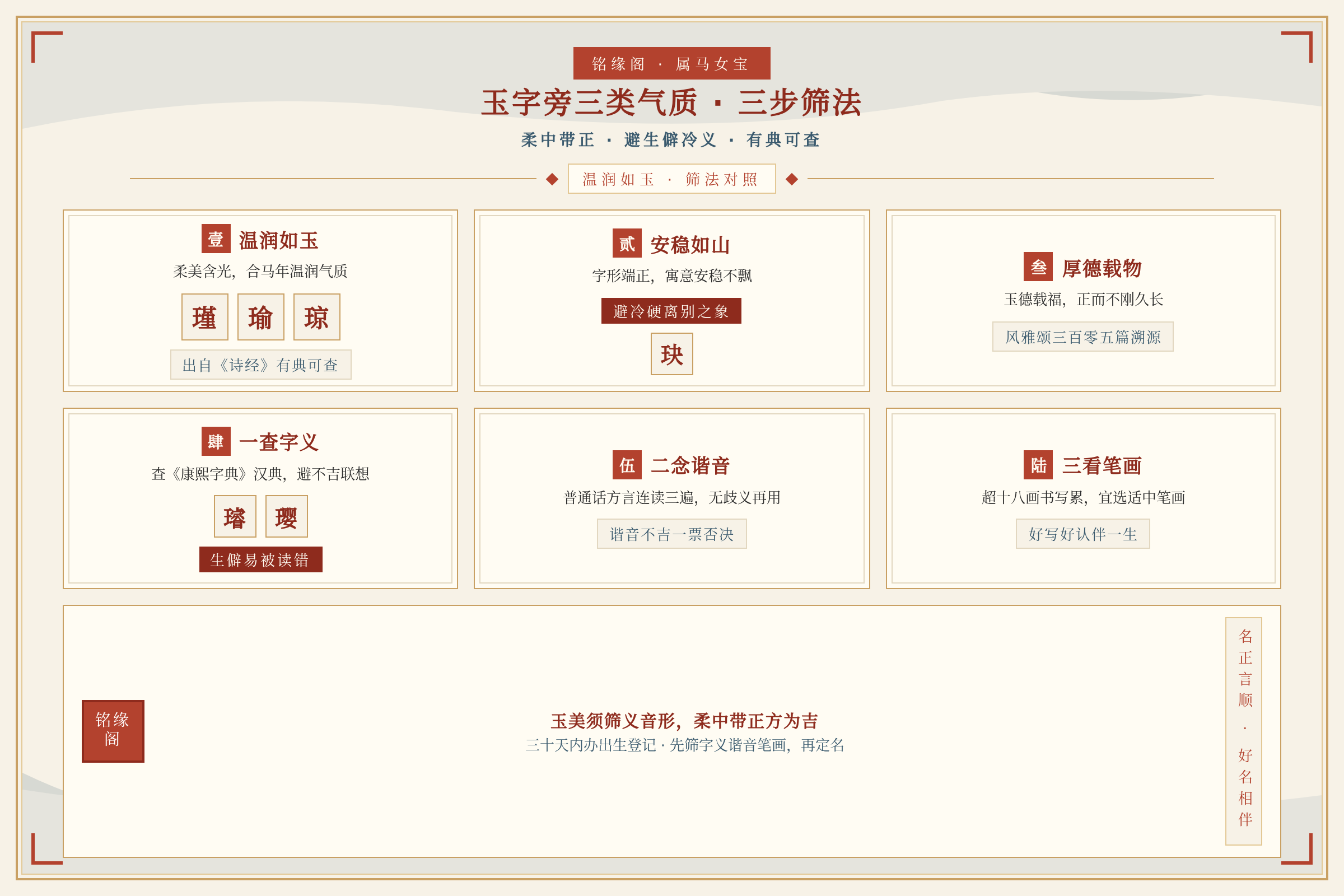Click the text 字形端正，寓意安稳不飘

671,276
